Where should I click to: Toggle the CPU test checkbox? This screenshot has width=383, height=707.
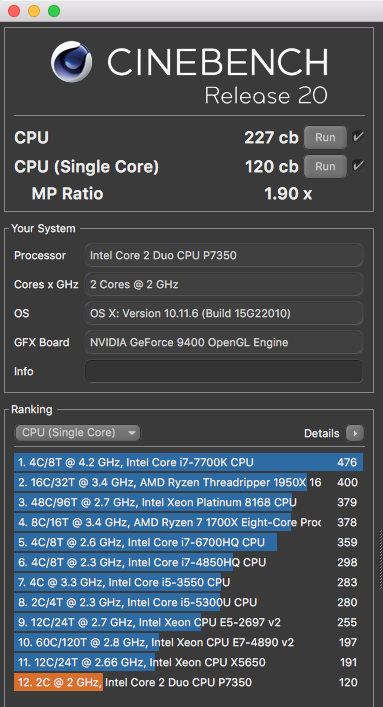point(358,137)
